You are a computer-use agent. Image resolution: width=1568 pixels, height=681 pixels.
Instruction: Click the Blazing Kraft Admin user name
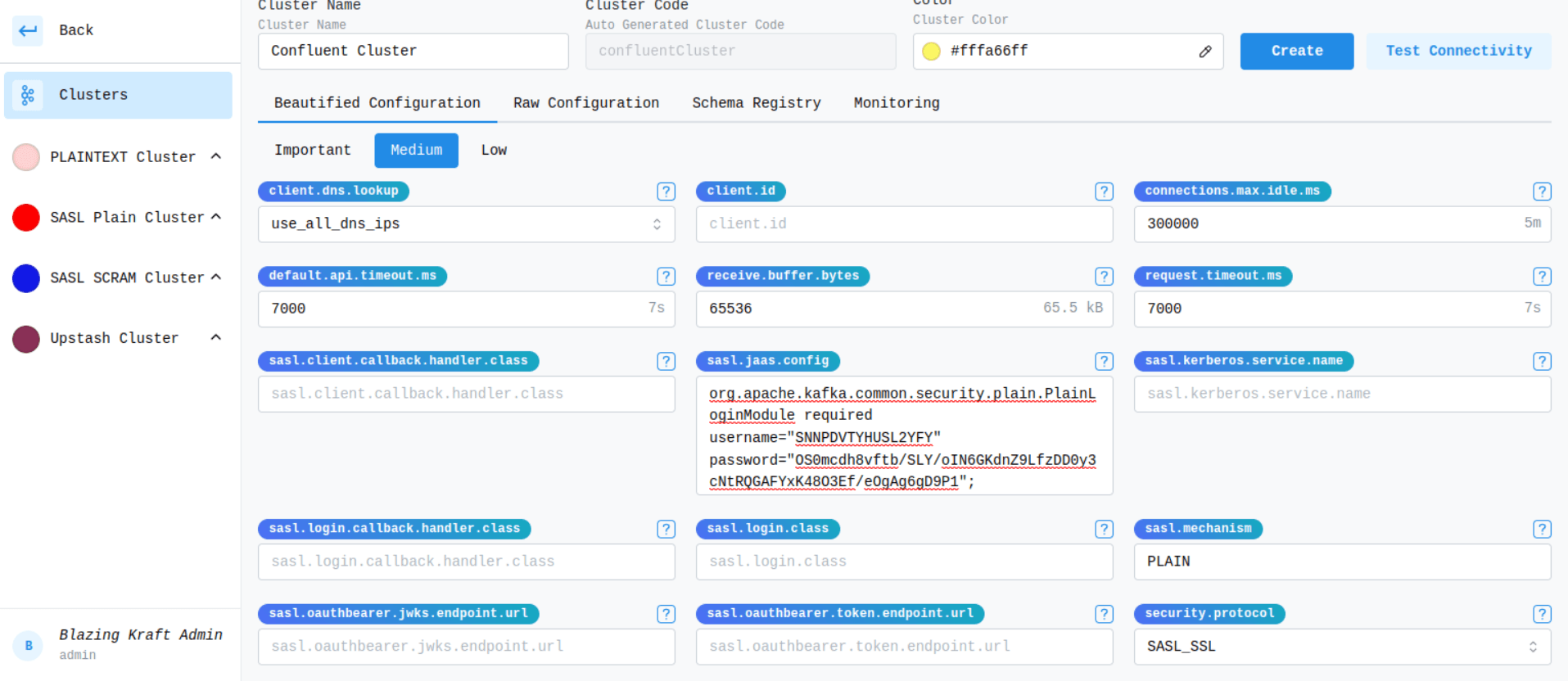141,635
